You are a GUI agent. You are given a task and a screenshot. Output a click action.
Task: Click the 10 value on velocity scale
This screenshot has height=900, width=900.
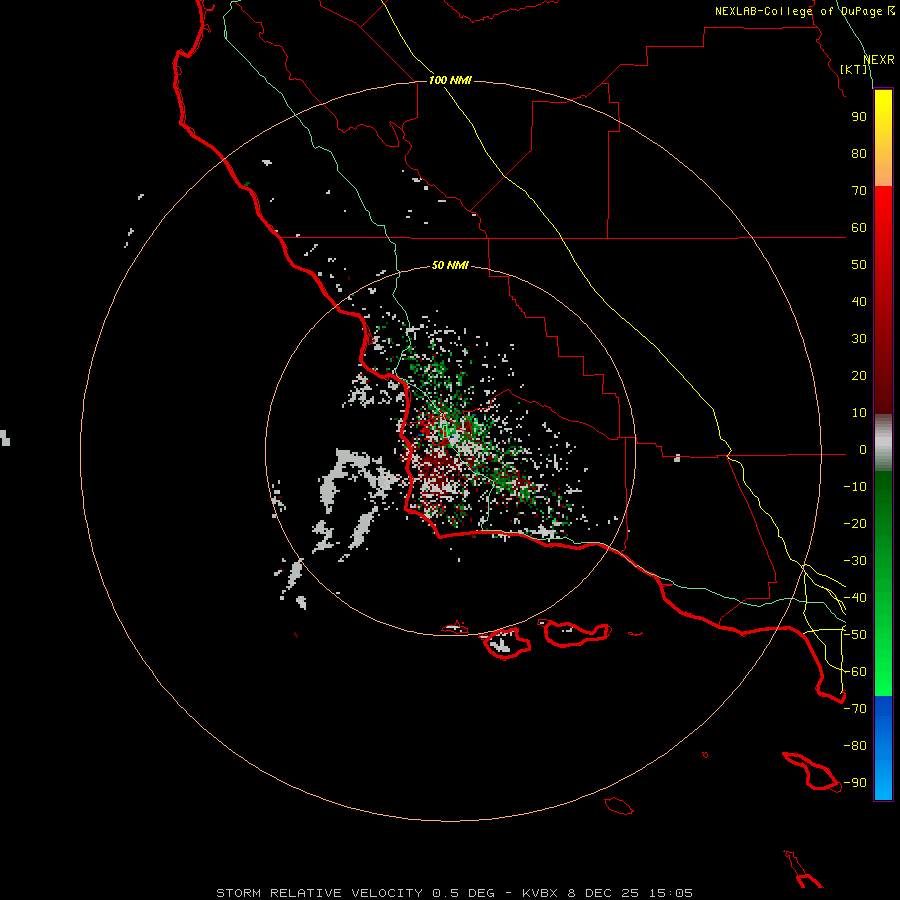859,413
